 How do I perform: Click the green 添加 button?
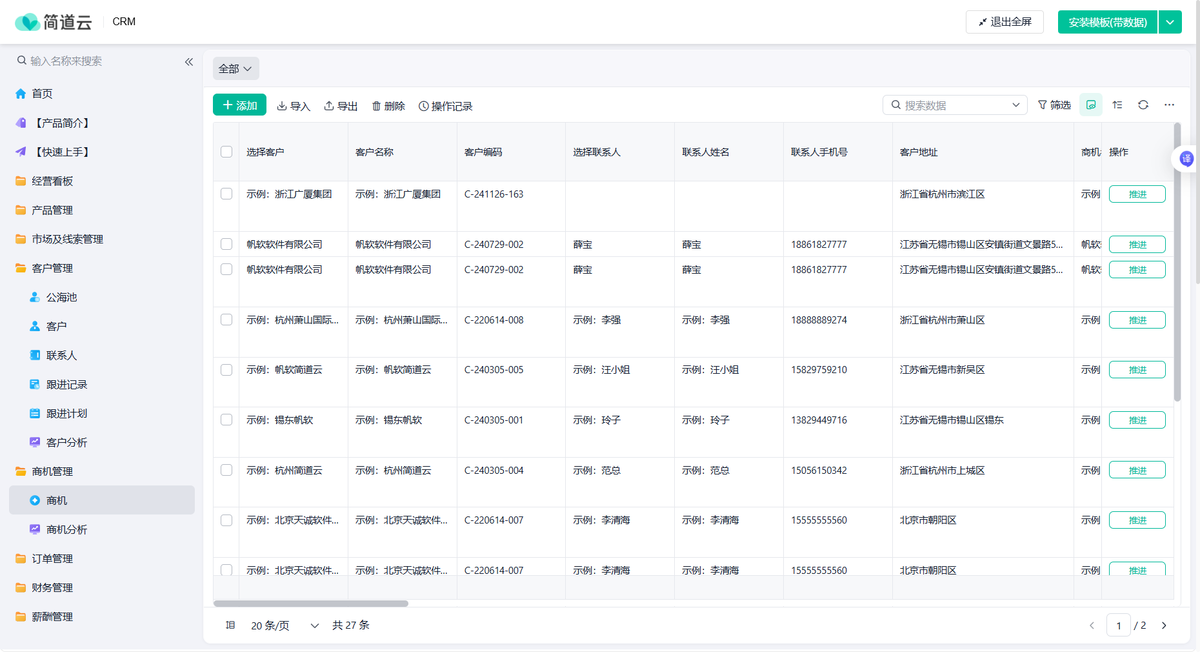coord(240,105)
